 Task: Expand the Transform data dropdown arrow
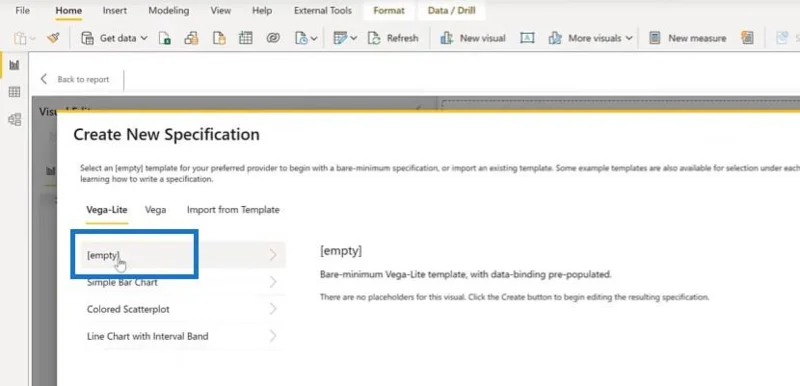[354, 38]
